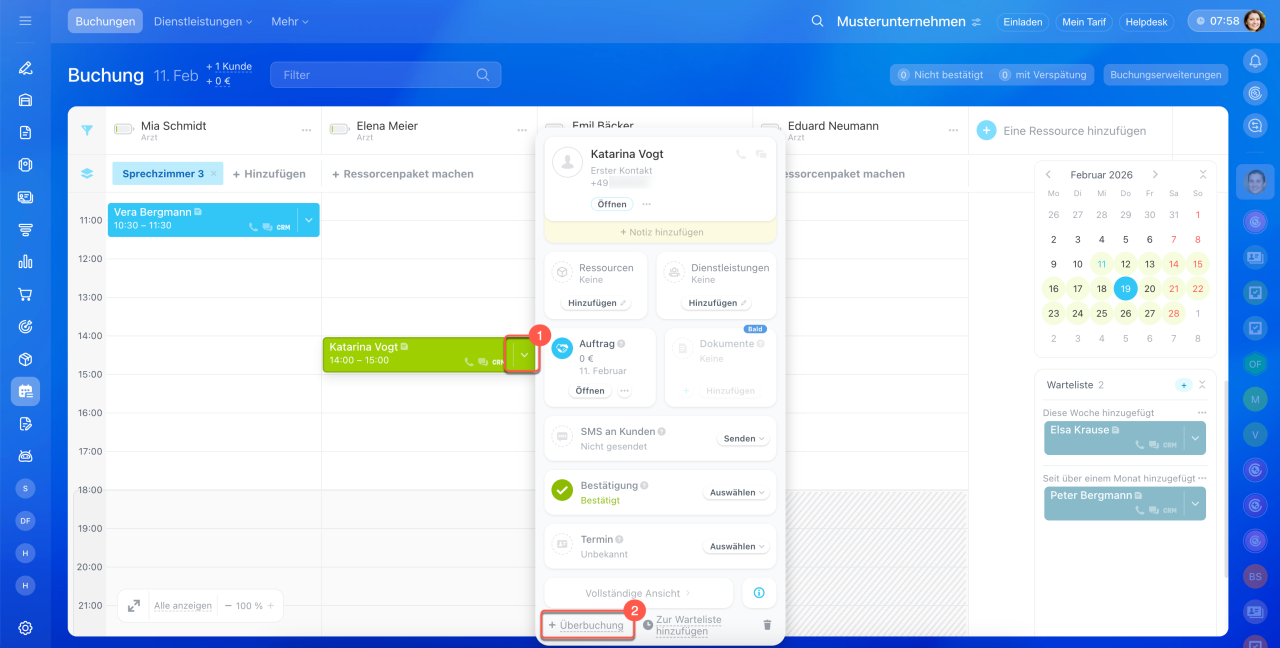Click the phone icon on Katarina Vogt card
The image size is (1280, 648).
click(469, 362)
